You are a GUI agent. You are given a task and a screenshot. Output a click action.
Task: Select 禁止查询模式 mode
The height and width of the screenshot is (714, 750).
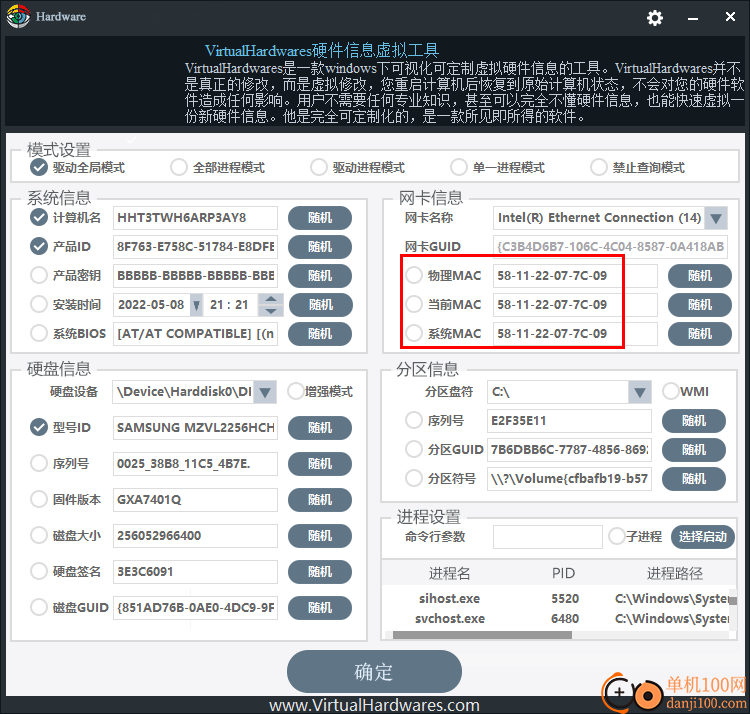click(598, 167)
